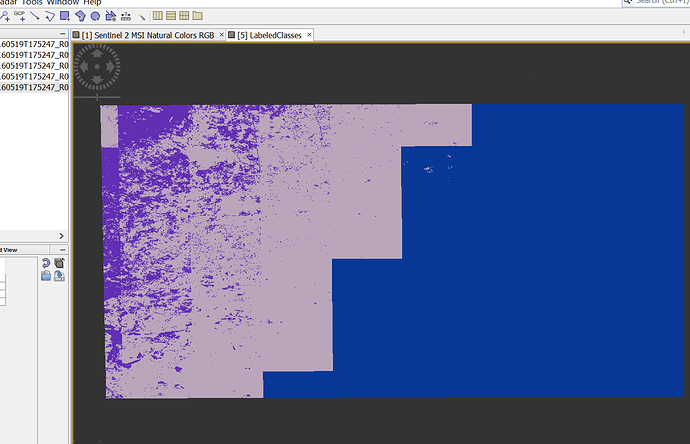Activate the Range Finder tool
The image size is (690, 444).
coord(126,16)
